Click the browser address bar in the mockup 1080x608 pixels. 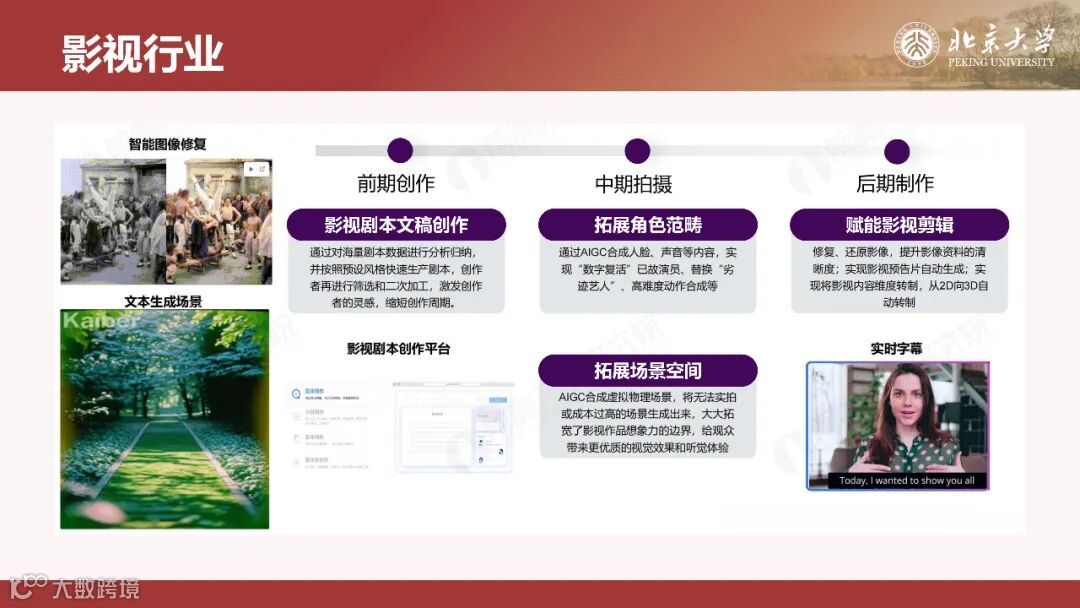451,384
